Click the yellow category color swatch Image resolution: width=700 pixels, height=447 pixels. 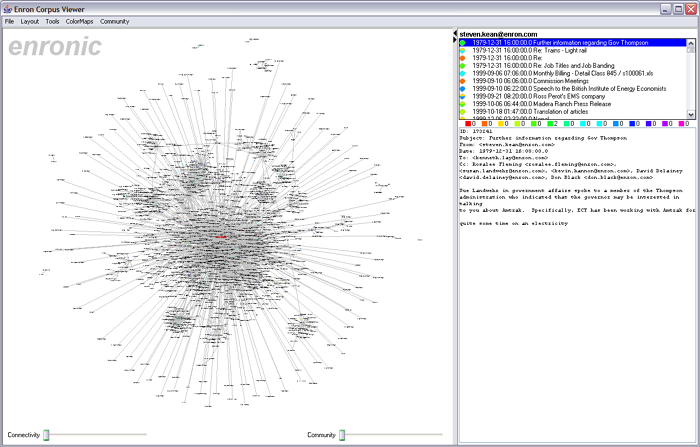click(501, 124)
